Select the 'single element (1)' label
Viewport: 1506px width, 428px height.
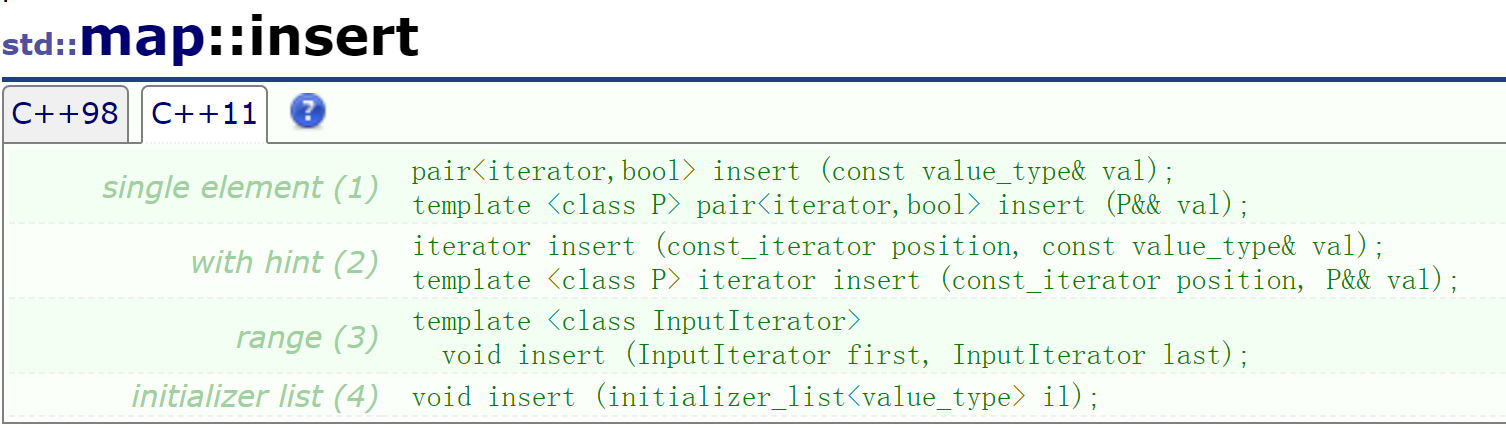(x=241, y=187)
